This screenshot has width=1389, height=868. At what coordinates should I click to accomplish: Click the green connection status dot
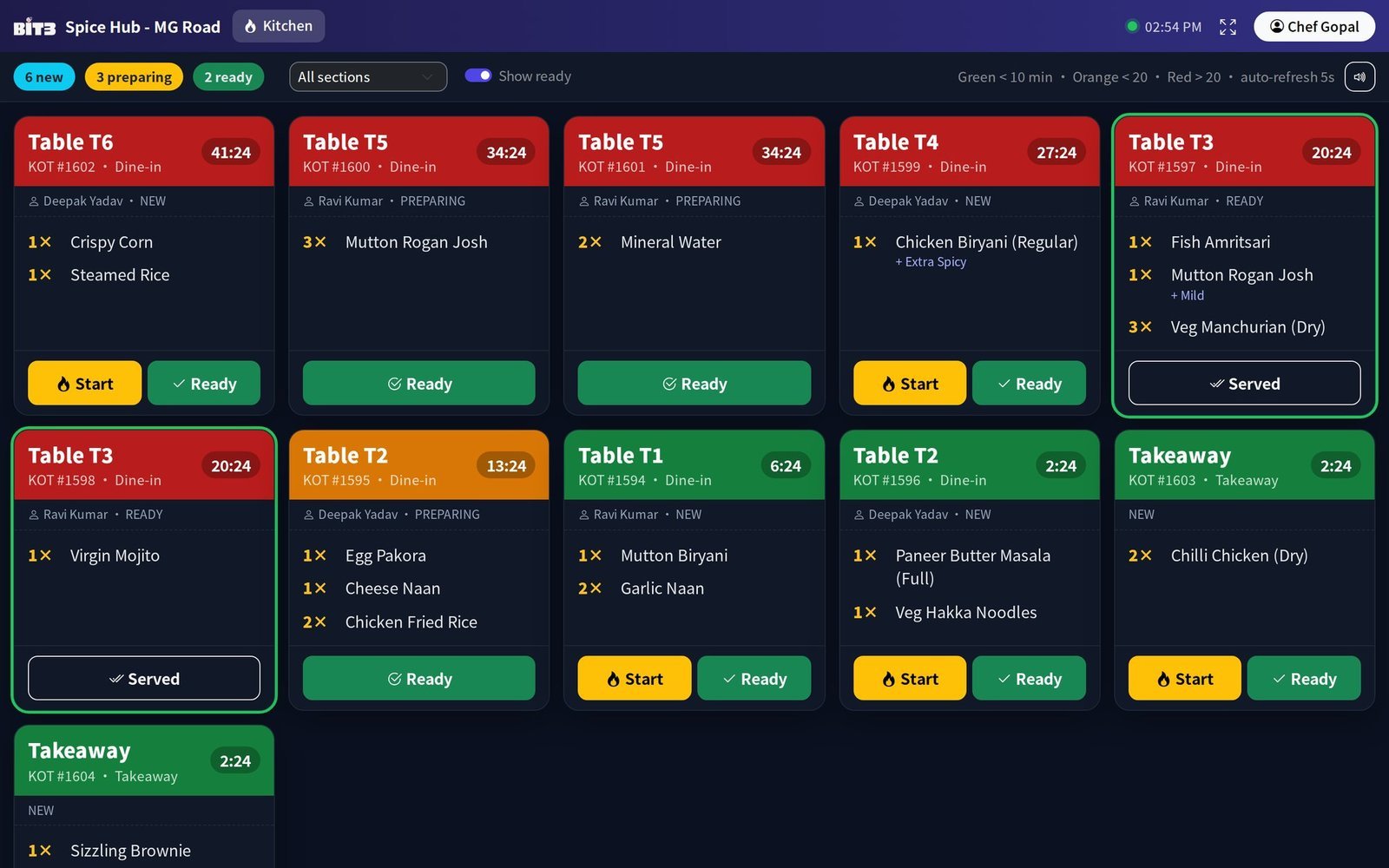1132,26
